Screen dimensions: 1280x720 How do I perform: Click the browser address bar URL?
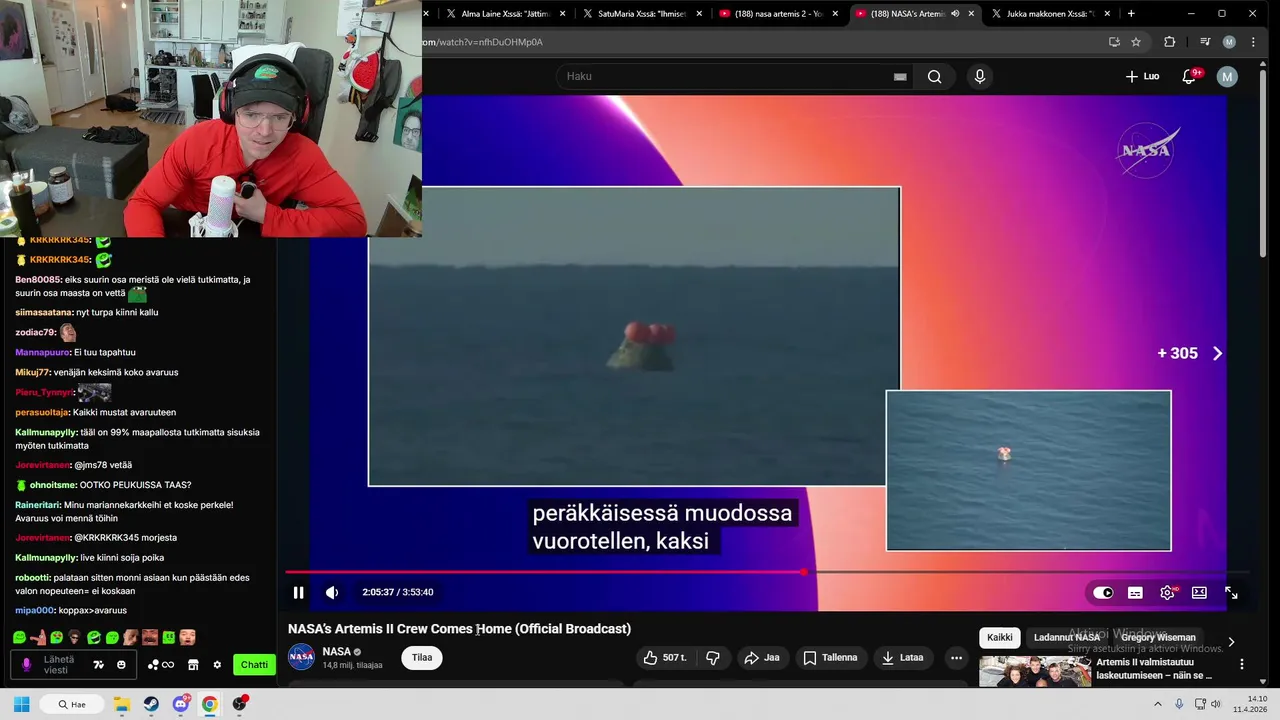[x=484, y=42]
